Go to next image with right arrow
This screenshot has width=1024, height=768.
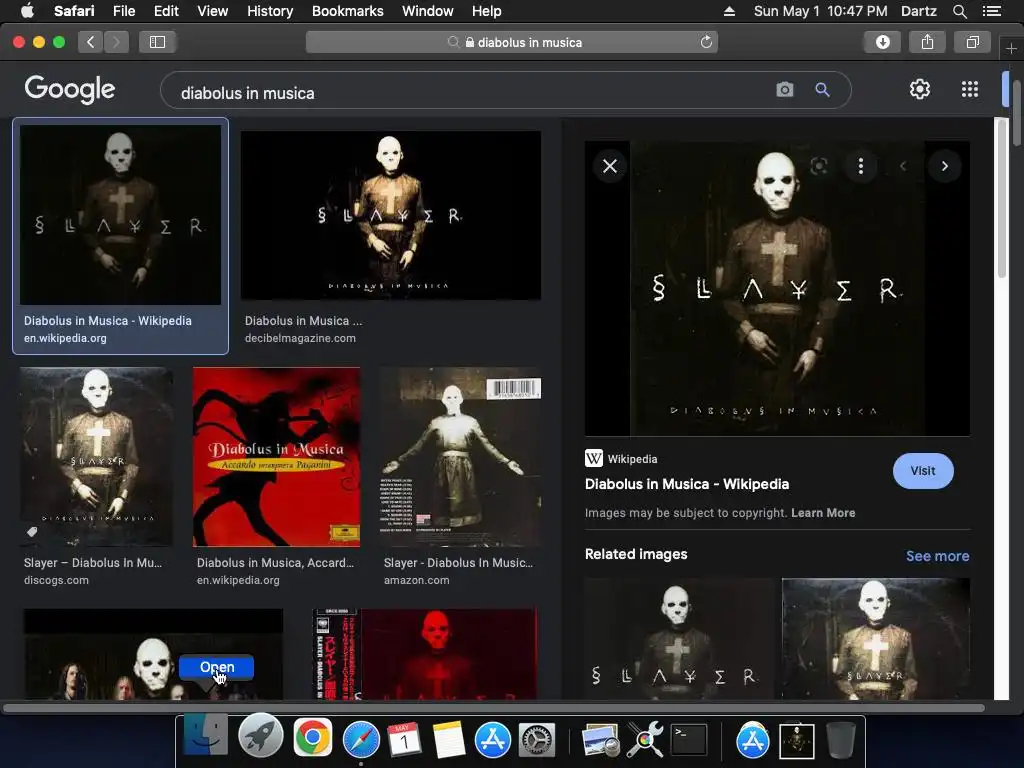pos(944,166)
